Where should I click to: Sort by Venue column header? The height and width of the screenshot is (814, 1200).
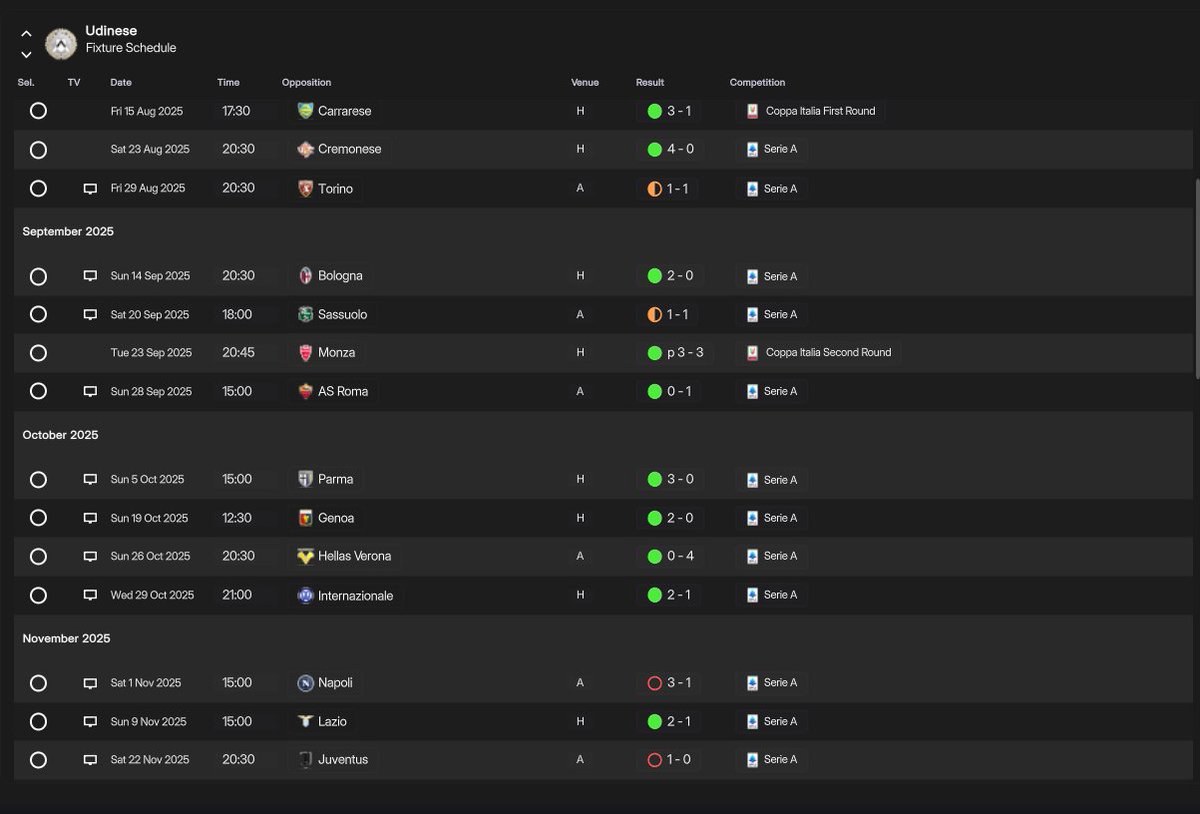pyautogui.click(x=585, y=83)
